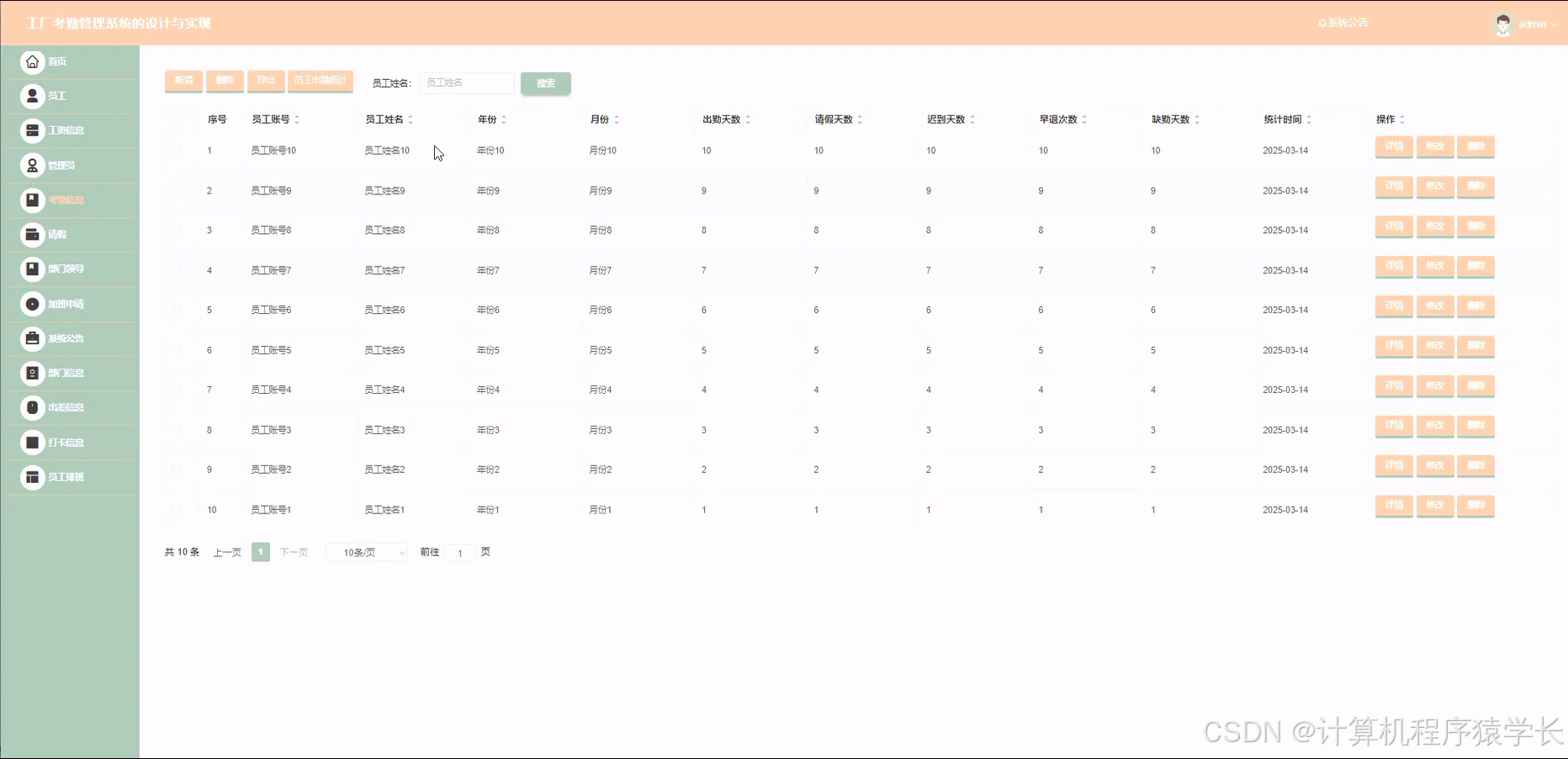Click 详情 button on the first row

pyautogui.click(x=1393, y=146)
